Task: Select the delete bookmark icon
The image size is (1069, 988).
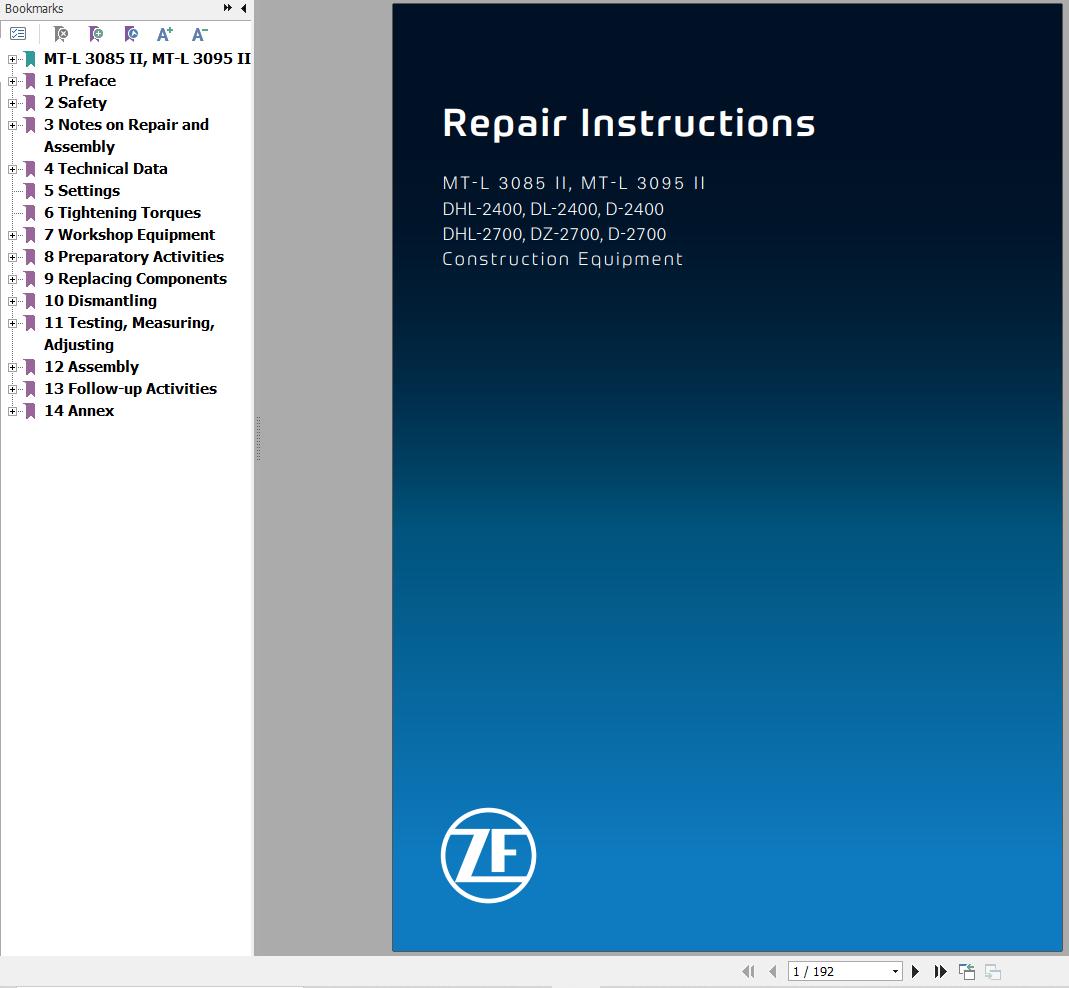Action: [x=61, y=33]
